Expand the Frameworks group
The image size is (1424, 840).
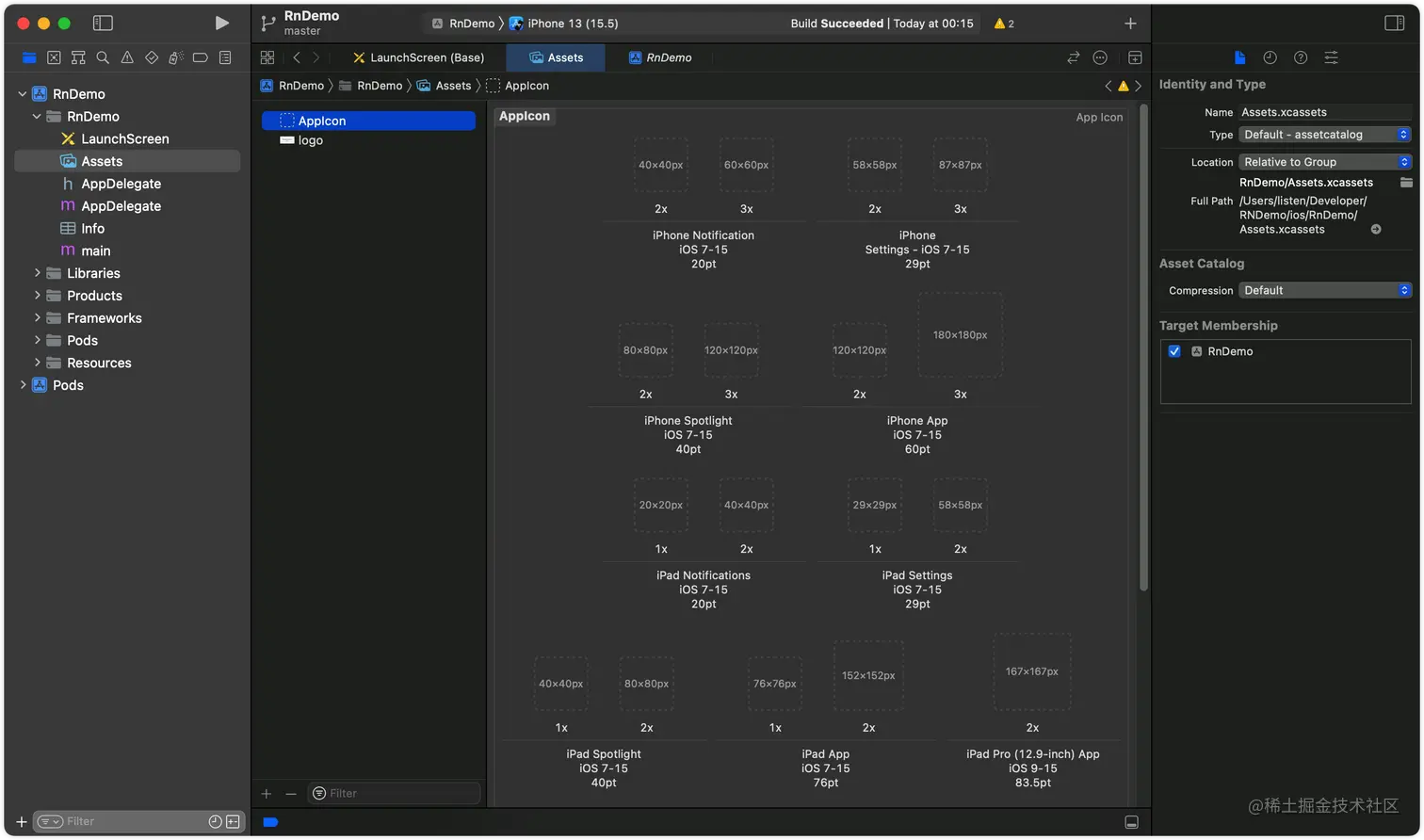point(37,318)
